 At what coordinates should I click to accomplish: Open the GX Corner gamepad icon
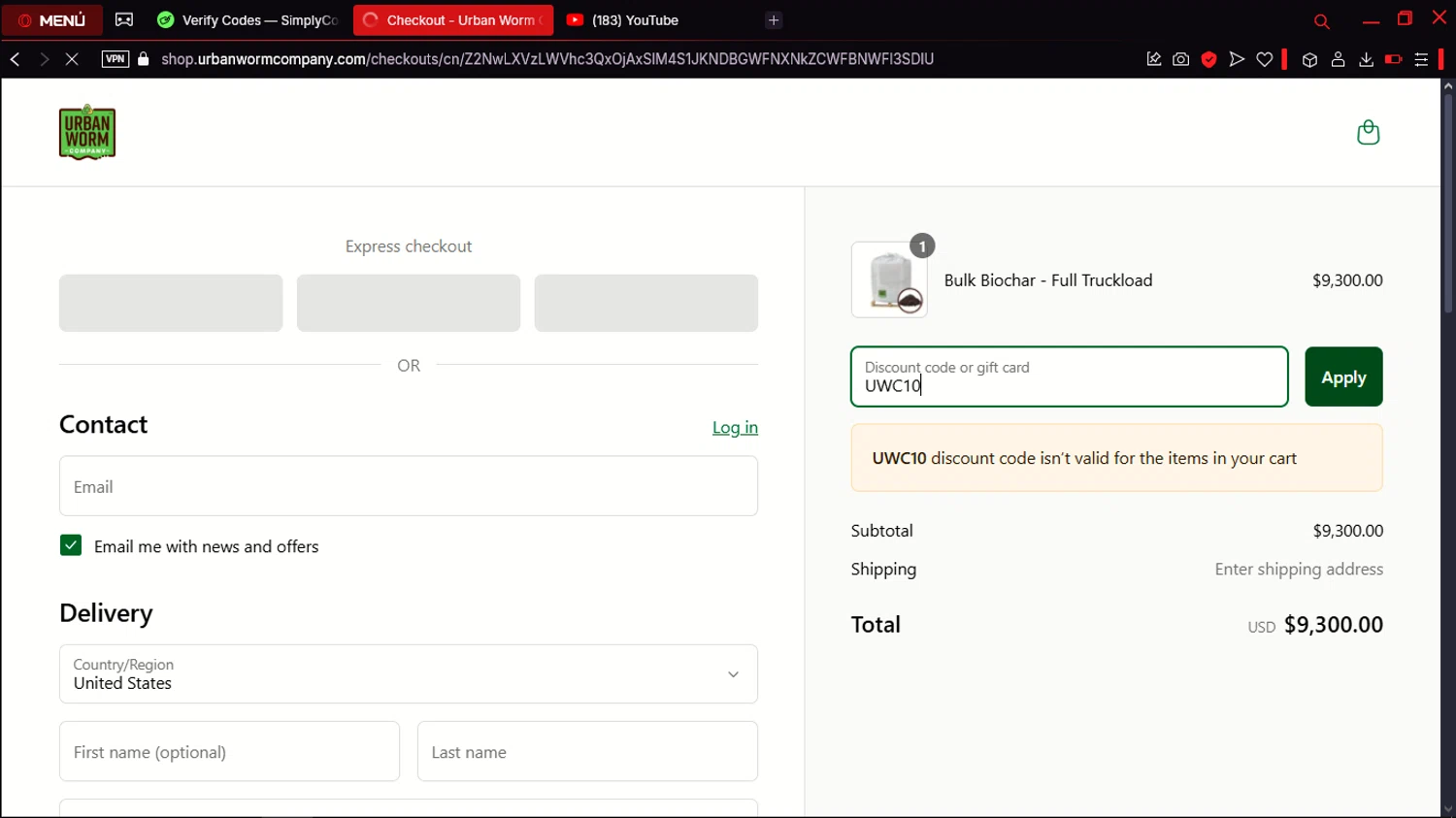click(x=124, y=20)
